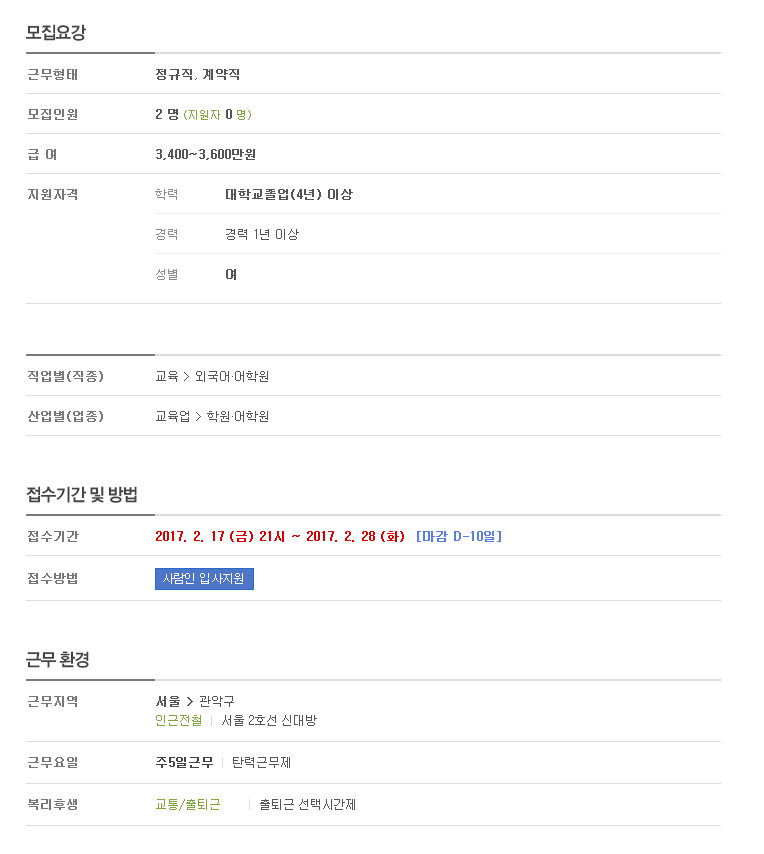The width and height of the screenshot is (764, 854).
Task: Click the 경력 1년 이상 experience requirement
Action: (x=262, y=234)
